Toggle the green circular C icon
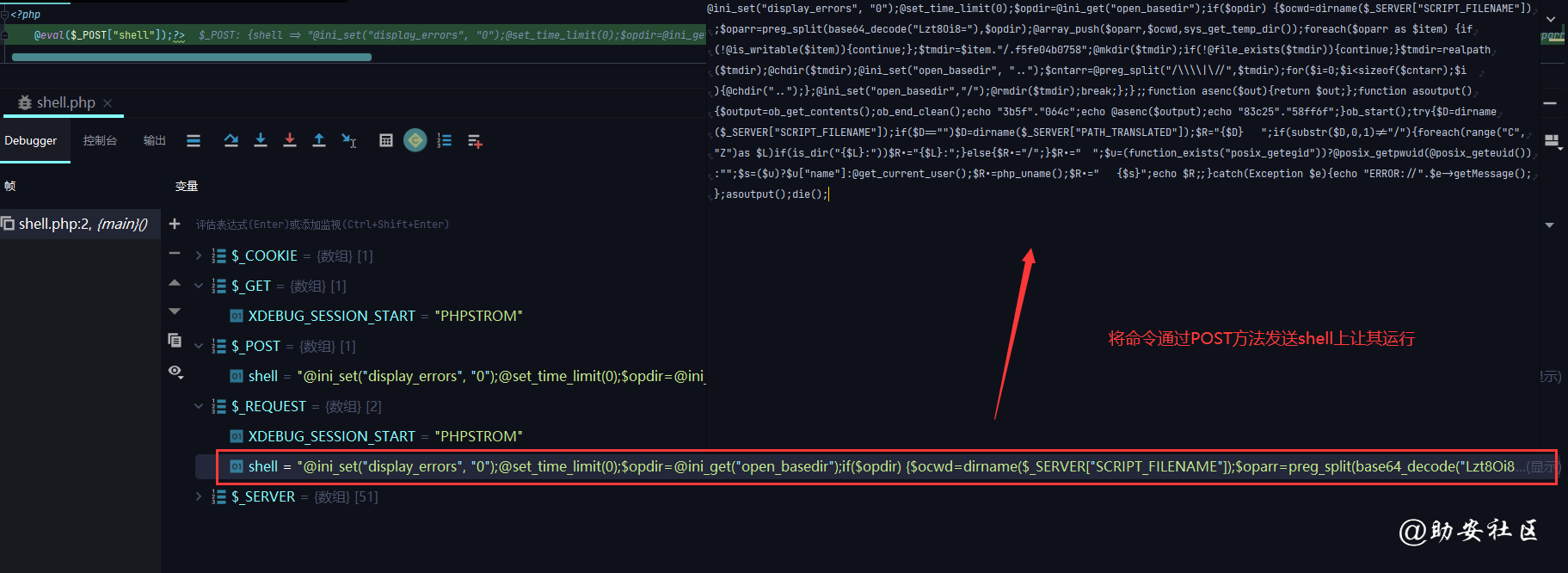Image resolution: width=1568 pixels, height=573 pixels. click(x=415, y=140)
